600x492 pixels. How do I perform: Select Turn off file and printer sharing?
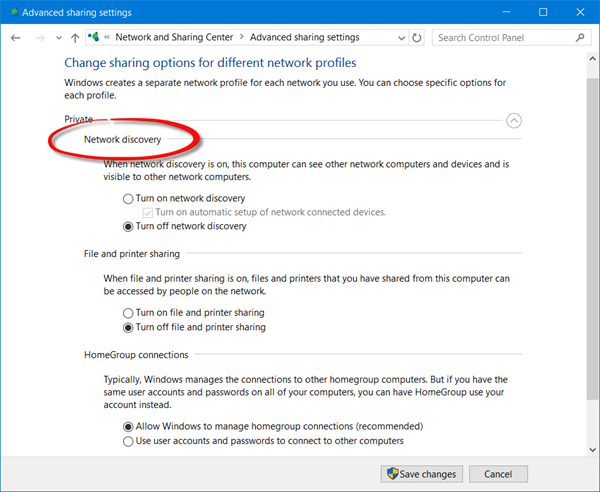[x=128, y=327]
